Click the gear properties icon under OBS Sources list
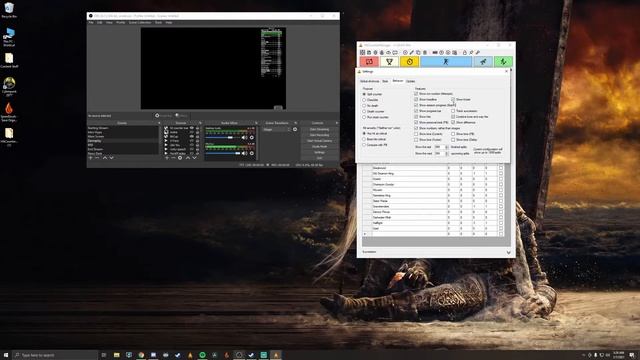This screenshot has height=360, width=640. pos(180,158)
